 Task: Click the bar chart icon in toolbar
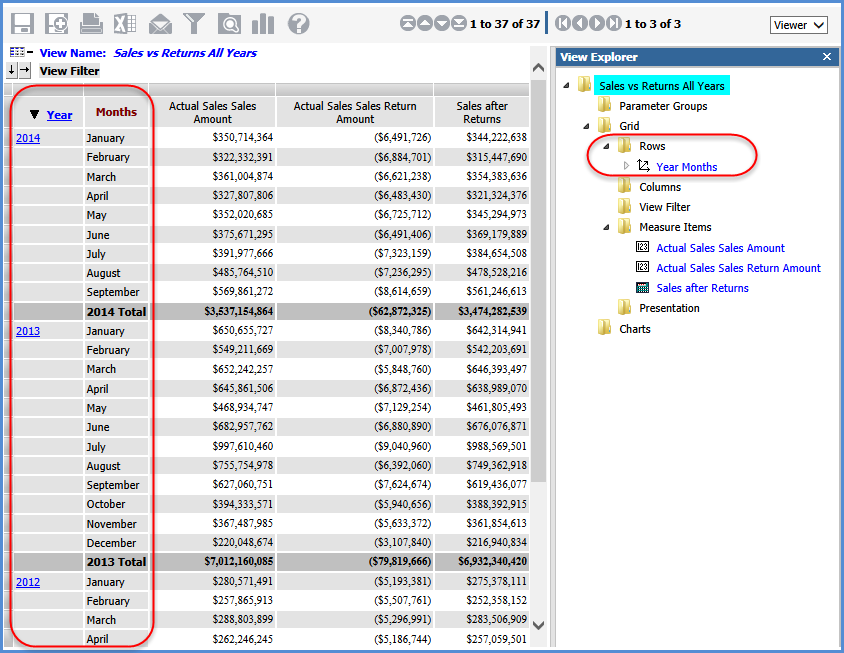pos(263,24)
